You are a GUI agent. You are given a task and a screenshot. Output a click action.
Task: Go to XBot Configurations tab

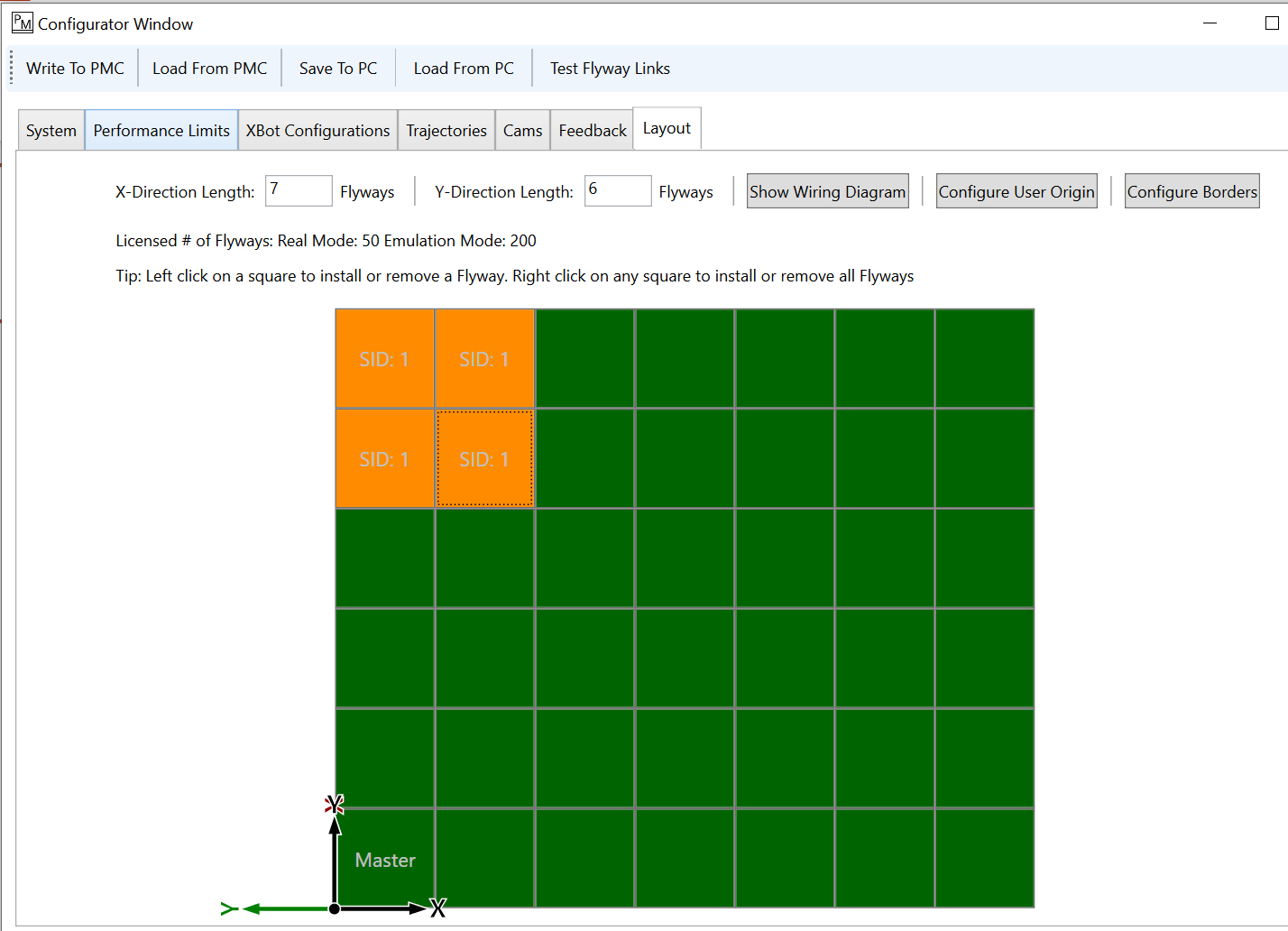pyautogui.click(x=317, y=131)
